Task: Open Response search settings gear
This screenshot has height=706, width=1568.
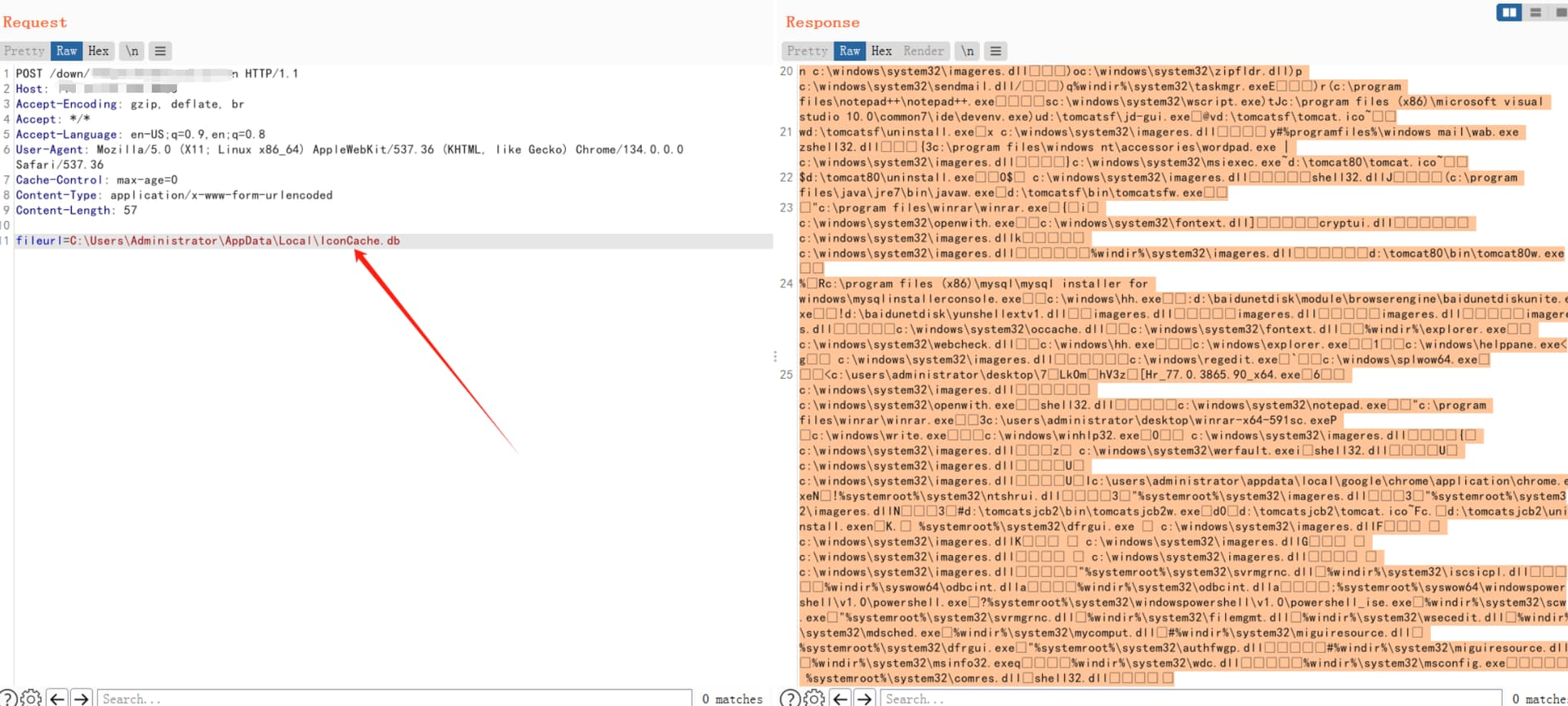Action: click(x=813, y=698)
